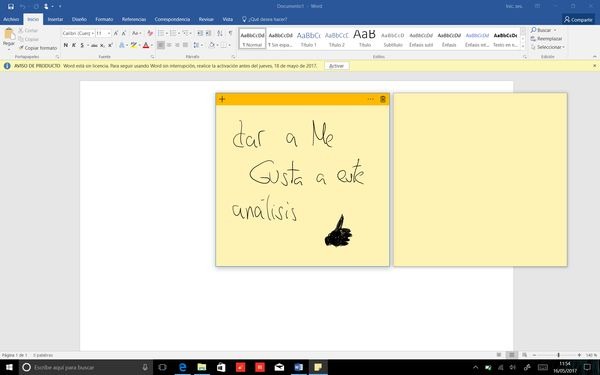Click the bullets list icon
Viewport: 600px width, 375px height.
(161, 33)
